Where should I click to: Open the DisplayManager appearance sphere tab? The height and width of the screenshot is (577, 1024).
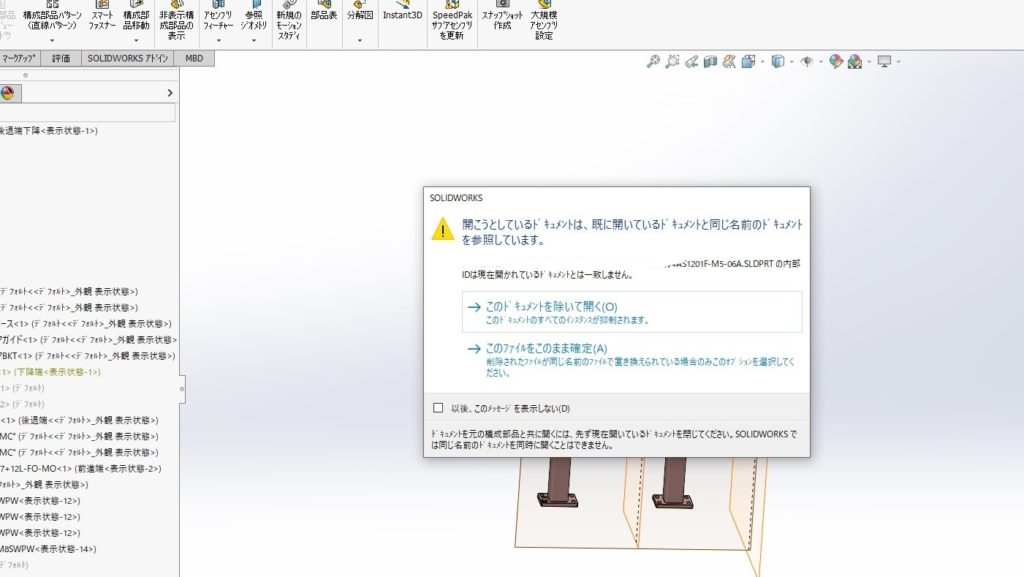coord(8,93)
